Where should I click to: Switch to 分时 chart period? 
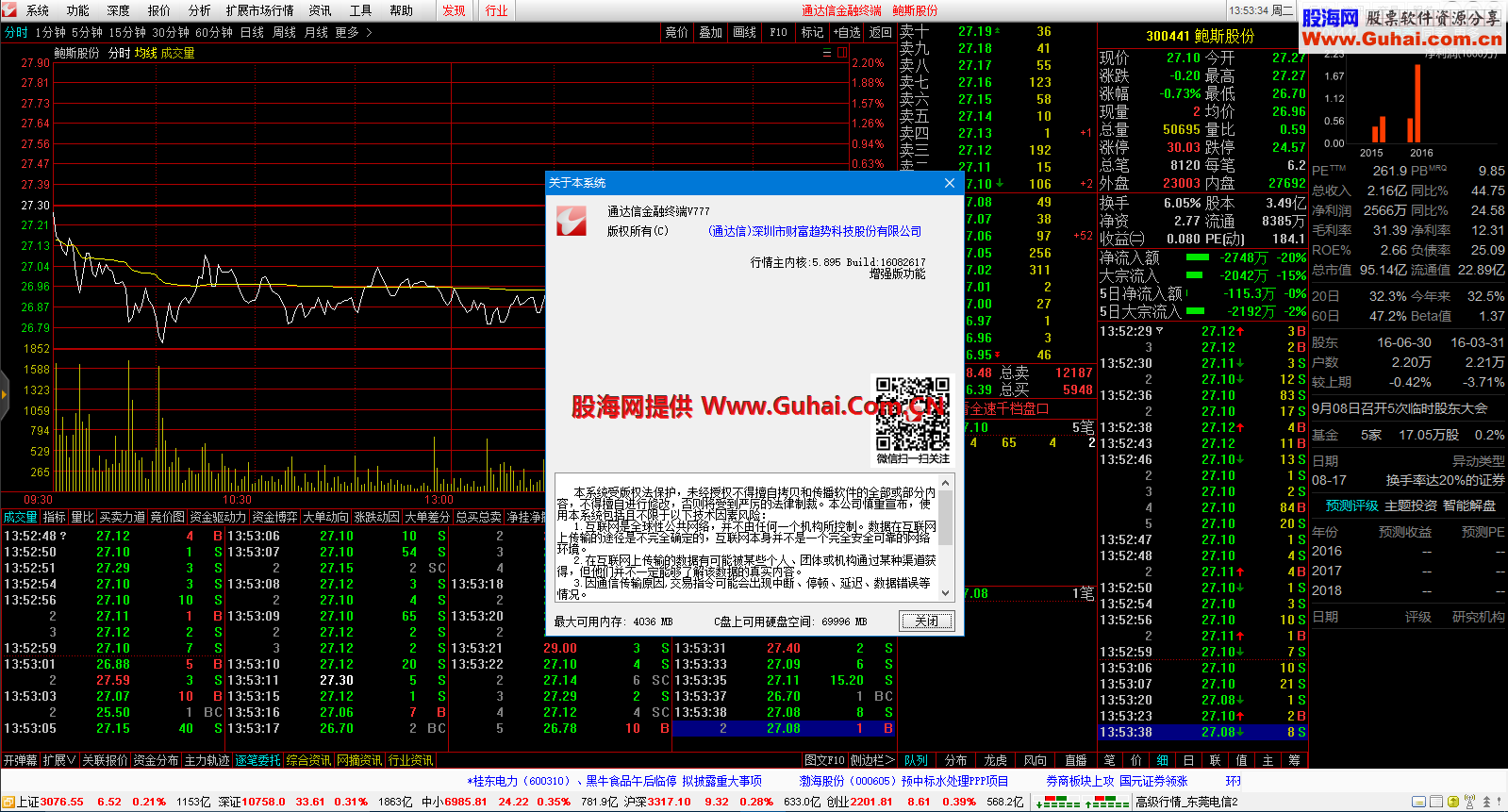(16, 32)
